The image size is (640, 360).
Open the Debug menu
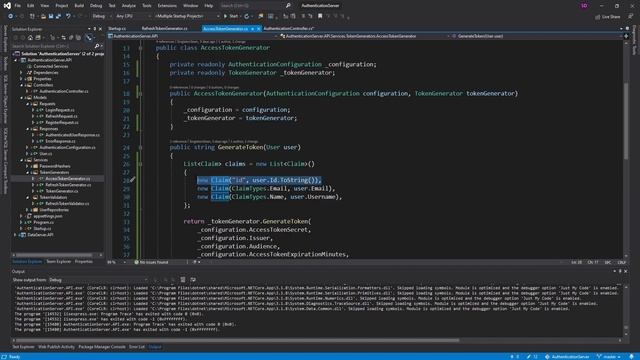coord(96,6)
